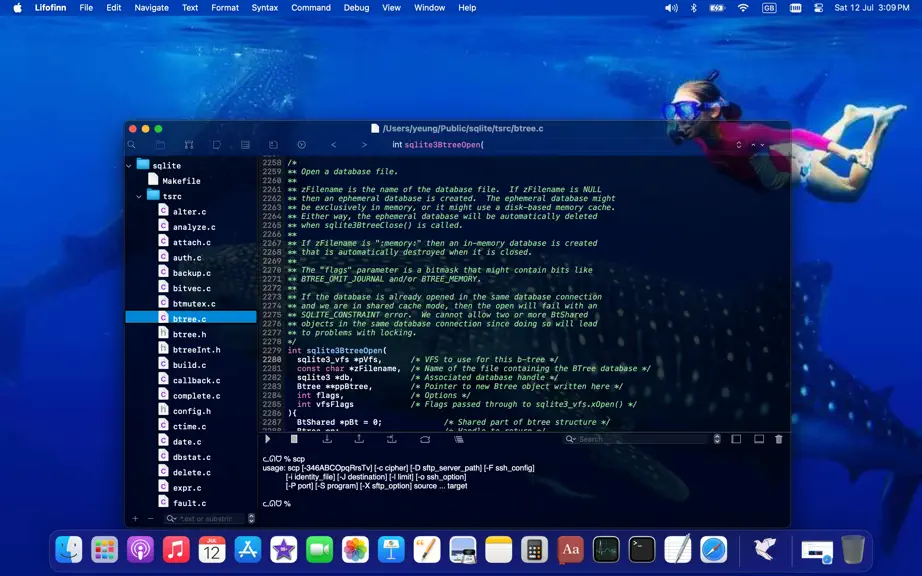Click the folder icon in top toolbar
Image resolution: width=922 pixels, height=576 pixels.
coord(160,145)
